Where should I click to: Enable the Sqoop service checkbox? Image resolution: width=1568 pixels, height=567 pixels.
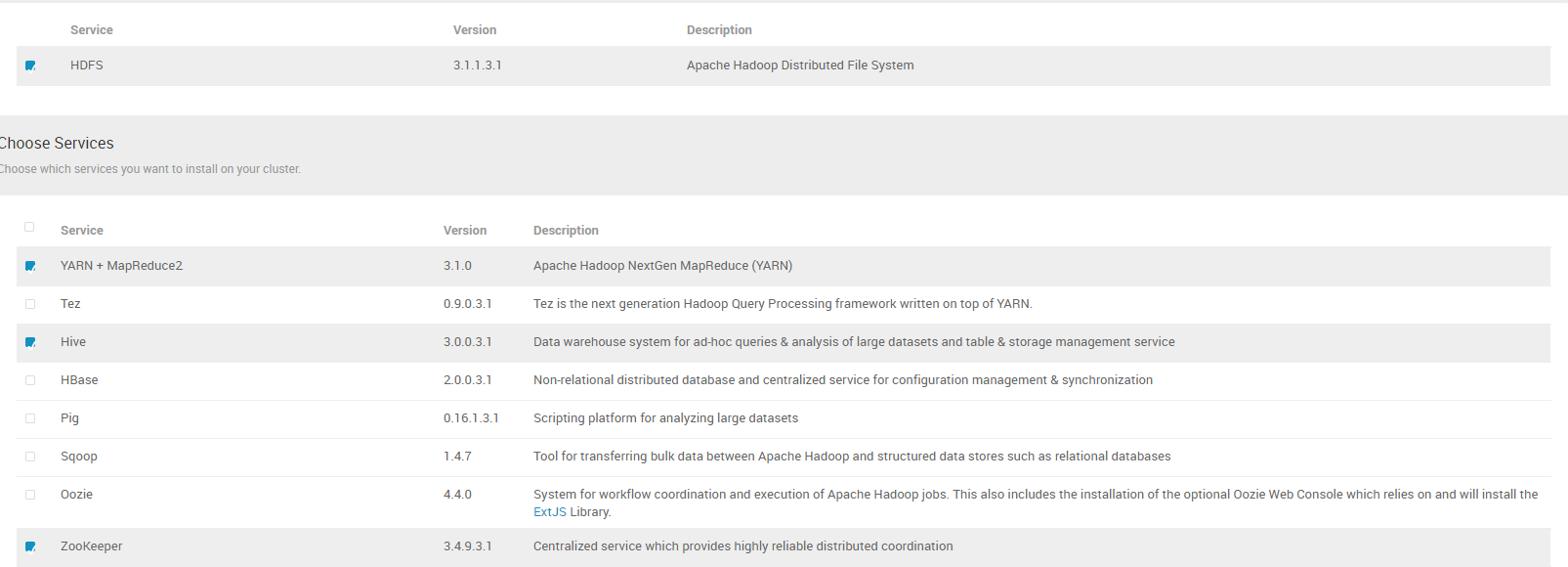click(x=30, y=457)
